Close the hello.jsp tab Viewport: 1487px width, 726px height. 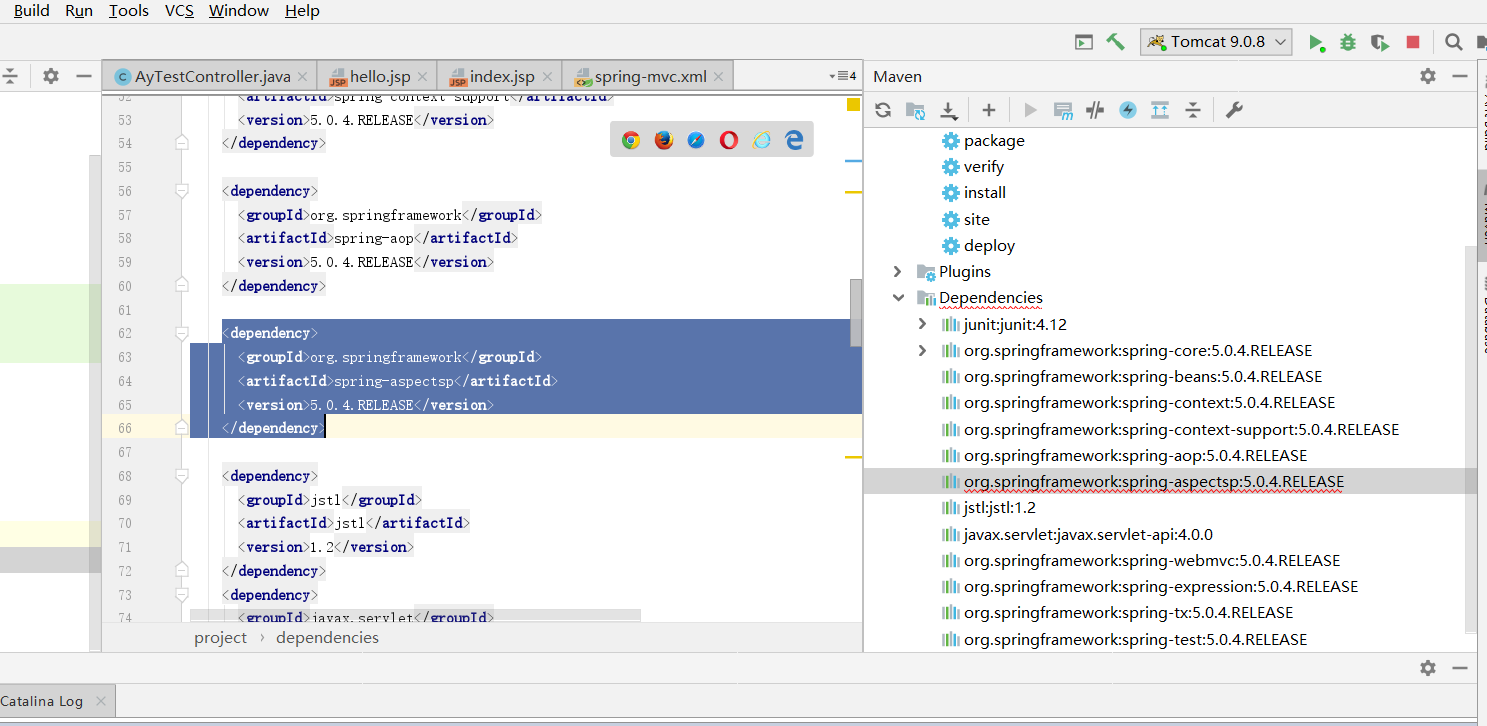click(423, 77)
